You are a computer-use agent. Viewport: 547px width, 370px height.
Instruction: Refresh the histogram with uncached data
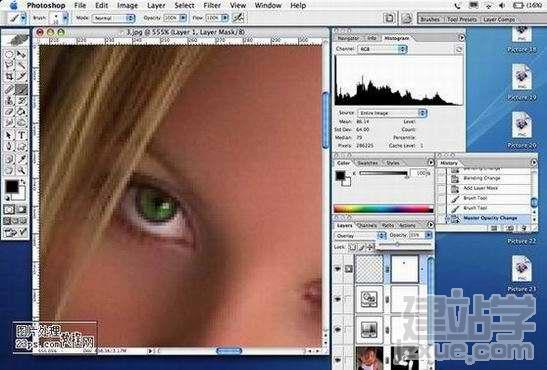pyautogui.click(x=459, y=50)
